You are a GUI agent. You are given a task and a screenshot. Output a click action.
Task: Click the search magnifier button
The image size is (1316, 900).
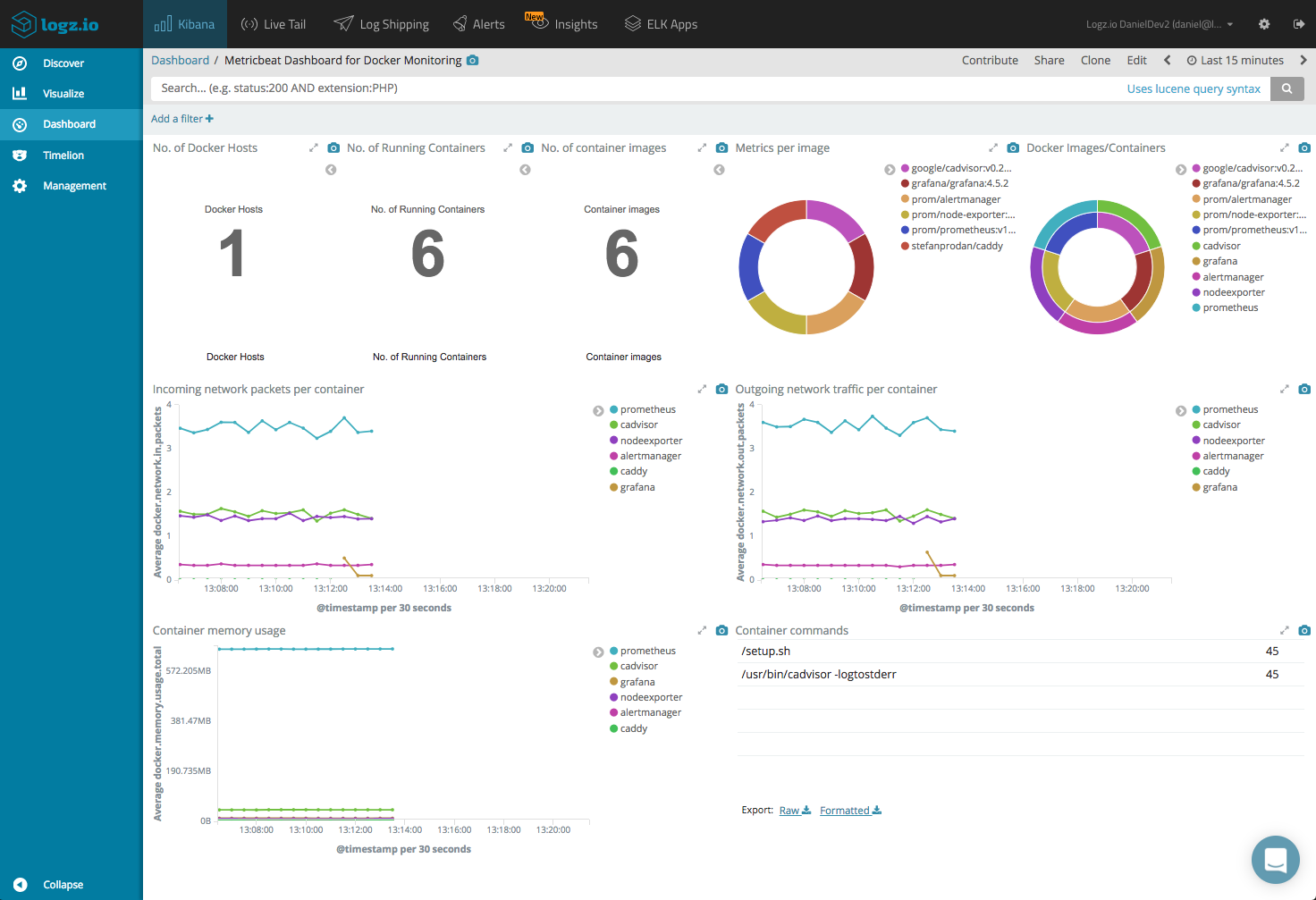coord(1287,88)
